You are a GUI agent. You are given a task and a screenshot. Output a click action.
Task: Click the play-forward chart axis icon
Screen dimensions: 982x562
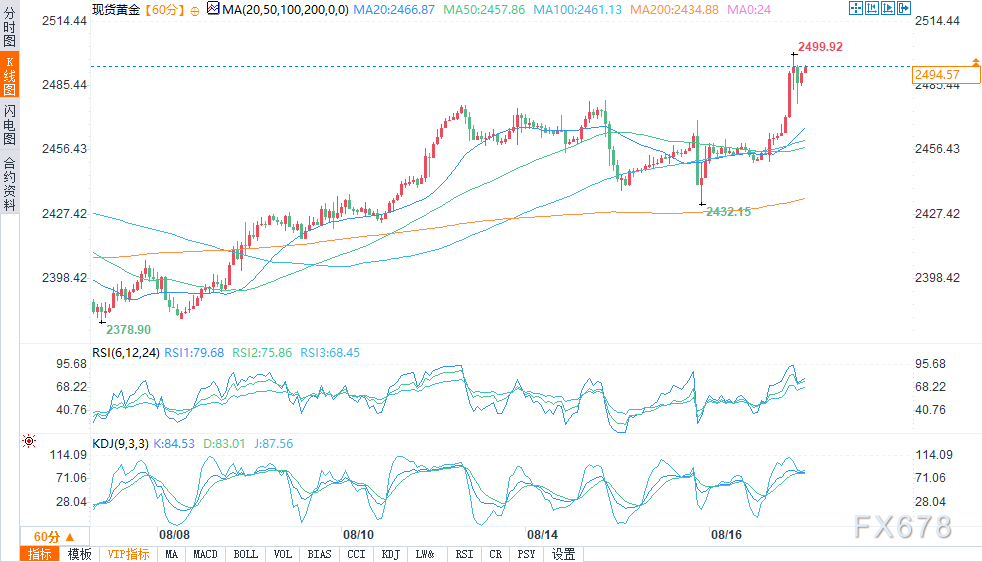click(888, 8)
